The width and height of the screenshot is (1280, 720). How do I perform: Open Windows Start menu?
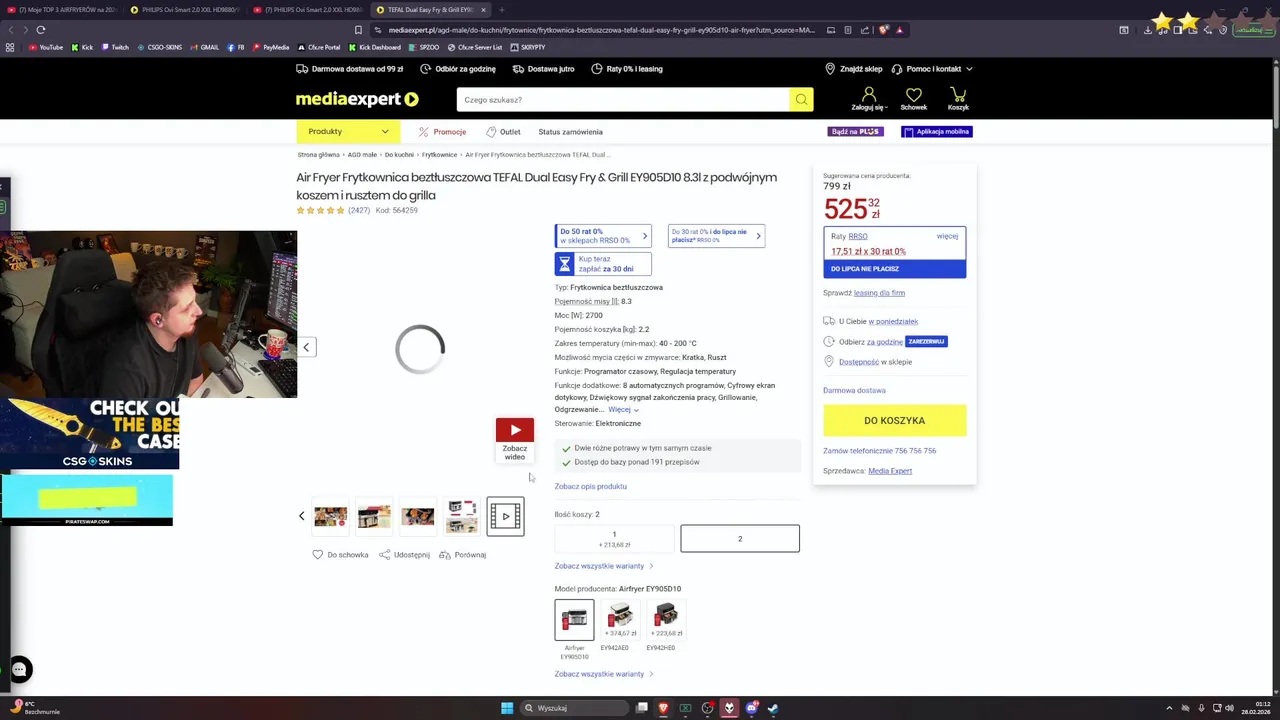[x=507, y=708]
